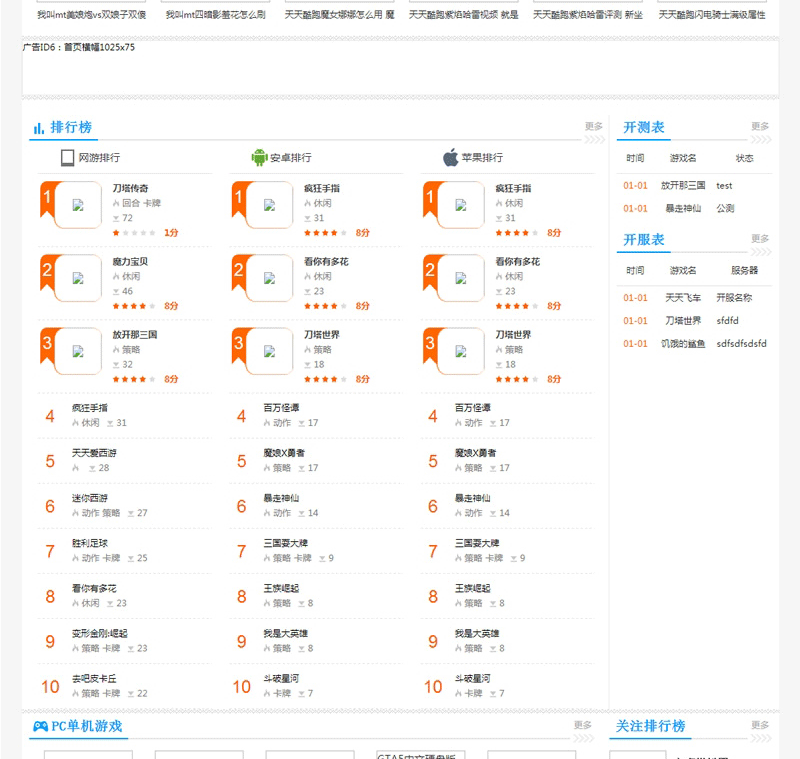
Task: Open 我是大英雄 in 安卓排行
Action: coord(286,634)
